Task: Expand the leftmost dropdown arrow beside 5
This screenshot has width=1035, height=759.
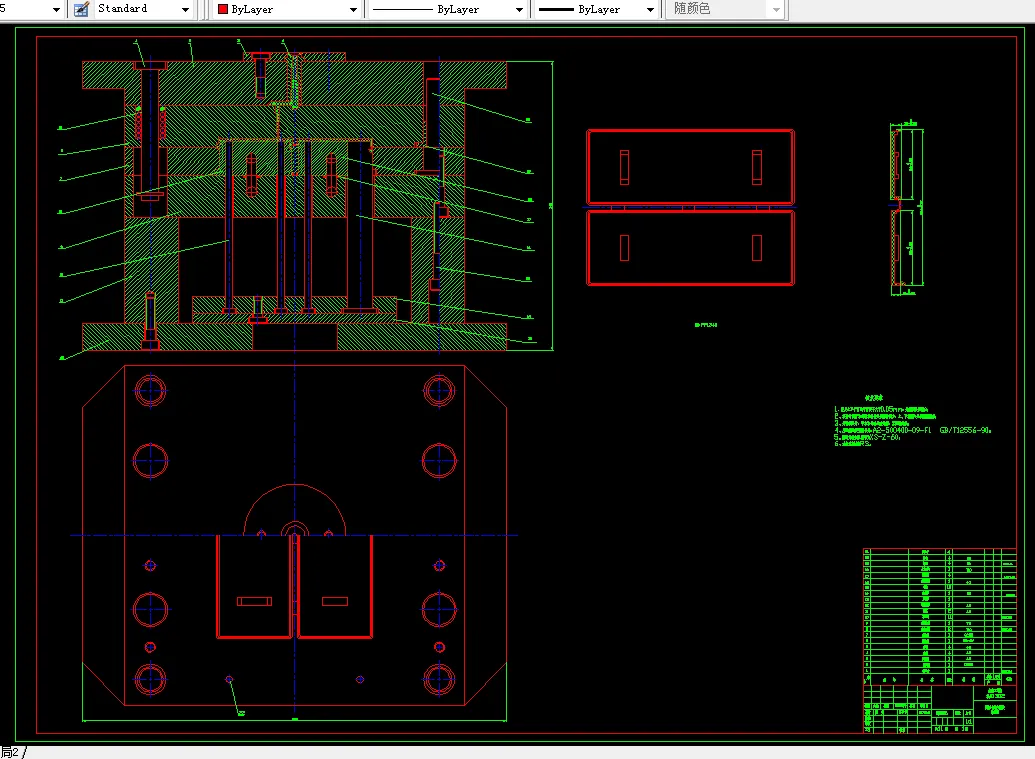Action: (x=56, y=10)
